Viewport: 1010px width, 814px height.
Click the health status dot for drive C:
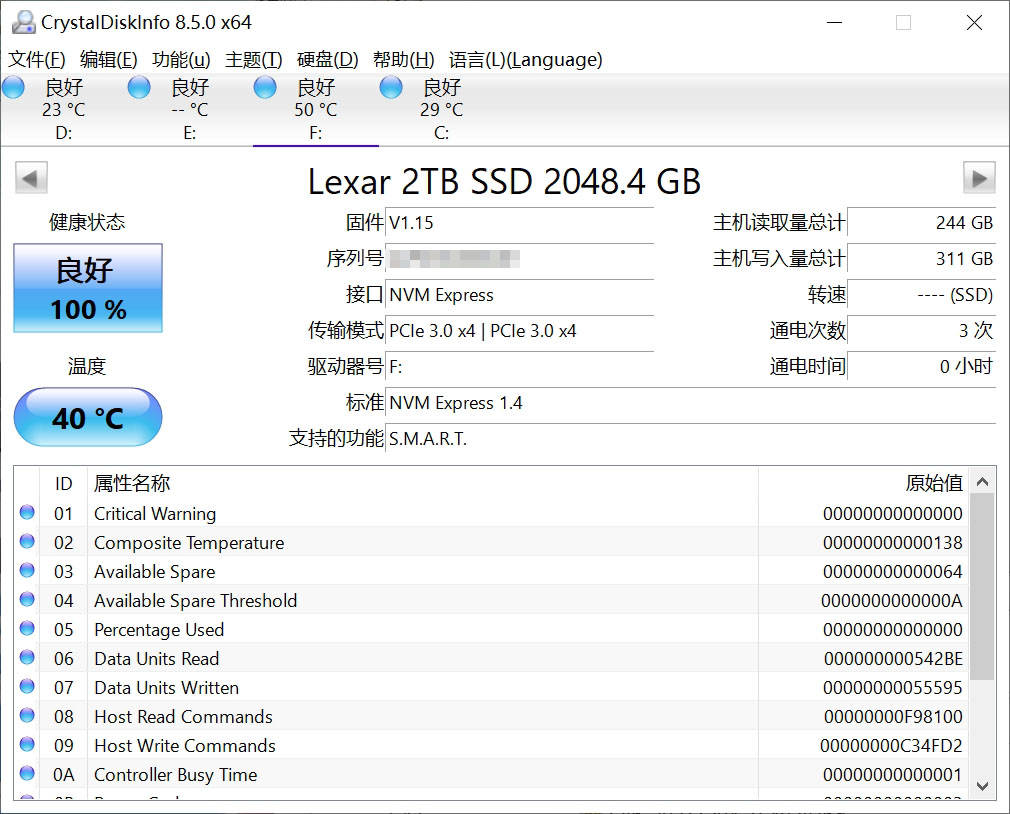coord(390,88)
